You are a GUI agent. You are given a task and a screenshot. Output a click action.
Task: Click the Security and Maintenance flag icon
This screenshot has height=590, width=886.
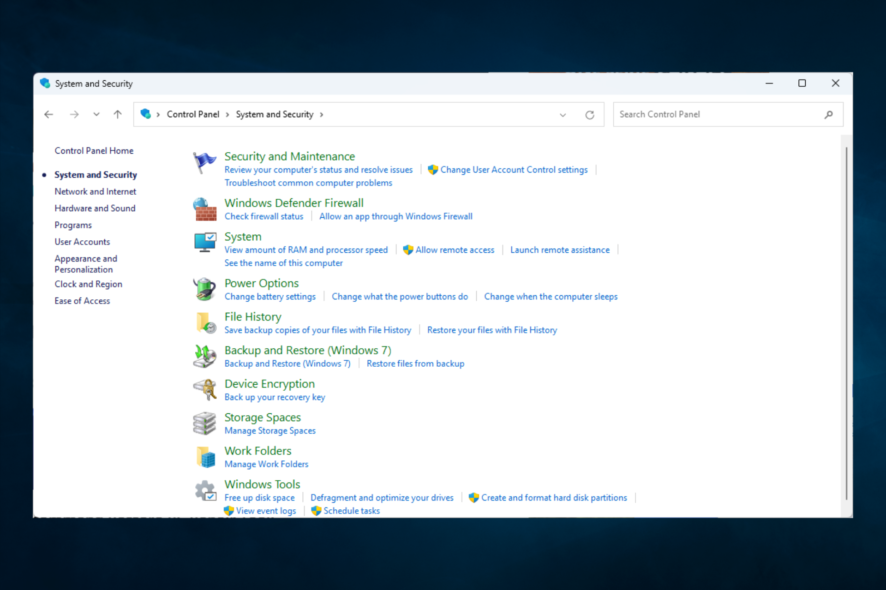[x=204, y=163]
